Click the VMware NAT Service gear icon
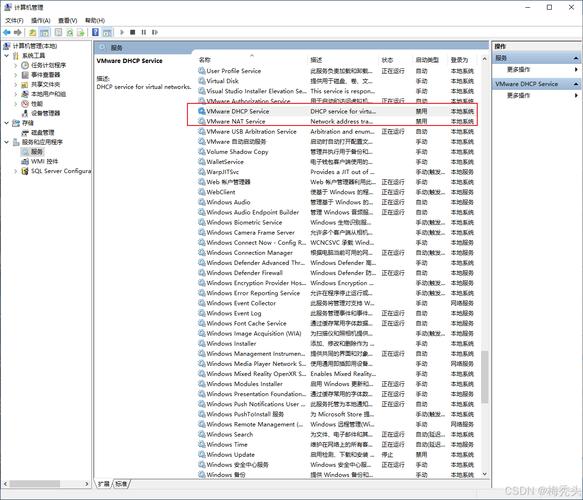 click(x=202, y=121)
